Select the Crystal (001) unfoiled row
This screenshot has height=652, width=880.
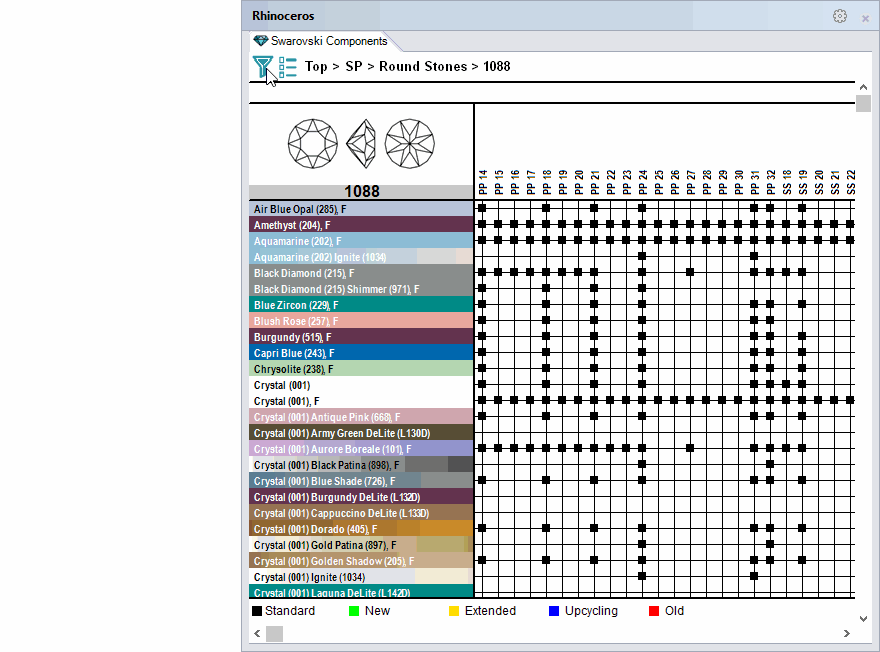click(x=361, y=385)
